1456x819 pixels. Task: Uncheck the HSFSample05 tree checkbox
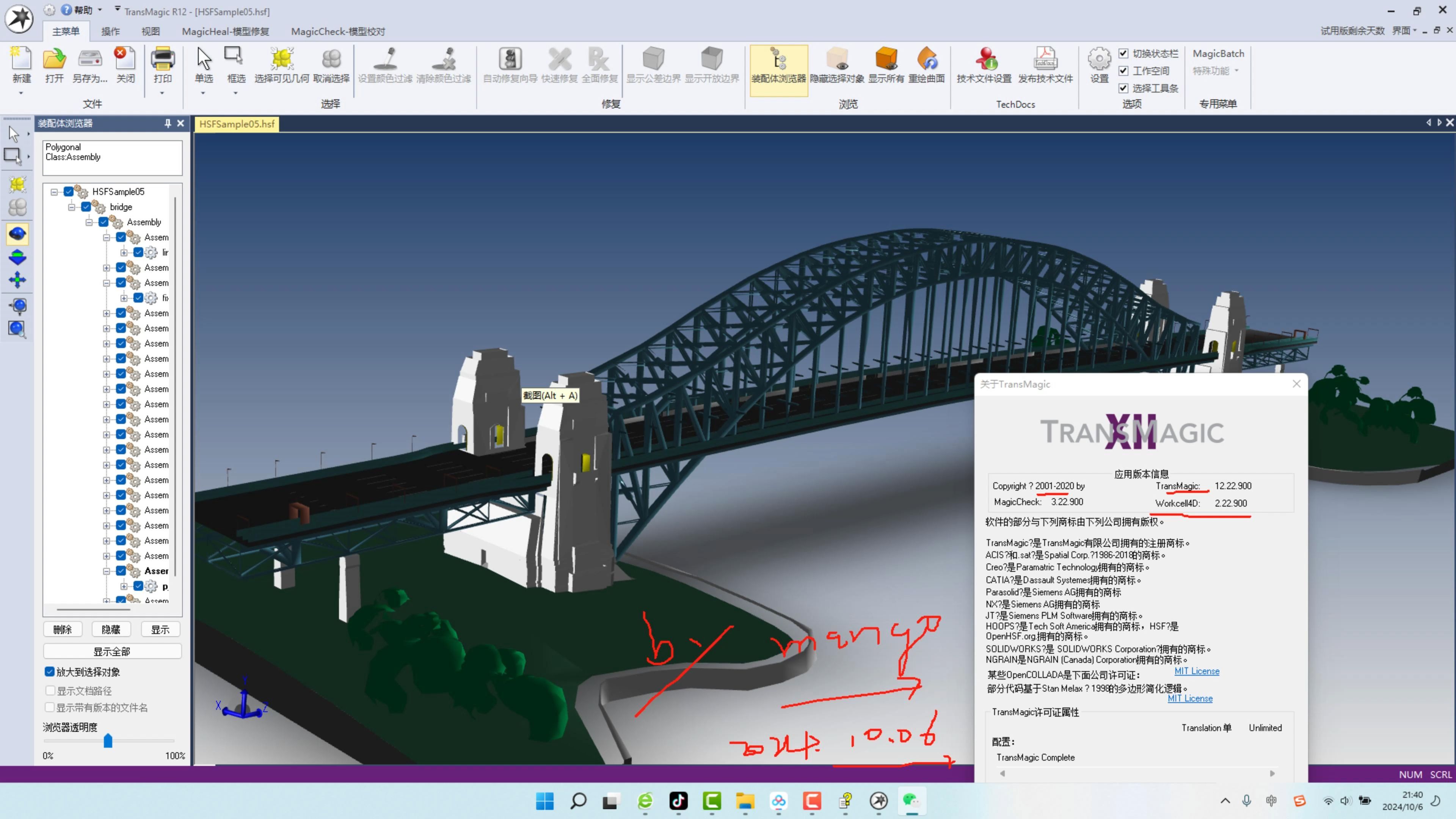(x=68, y=191)
